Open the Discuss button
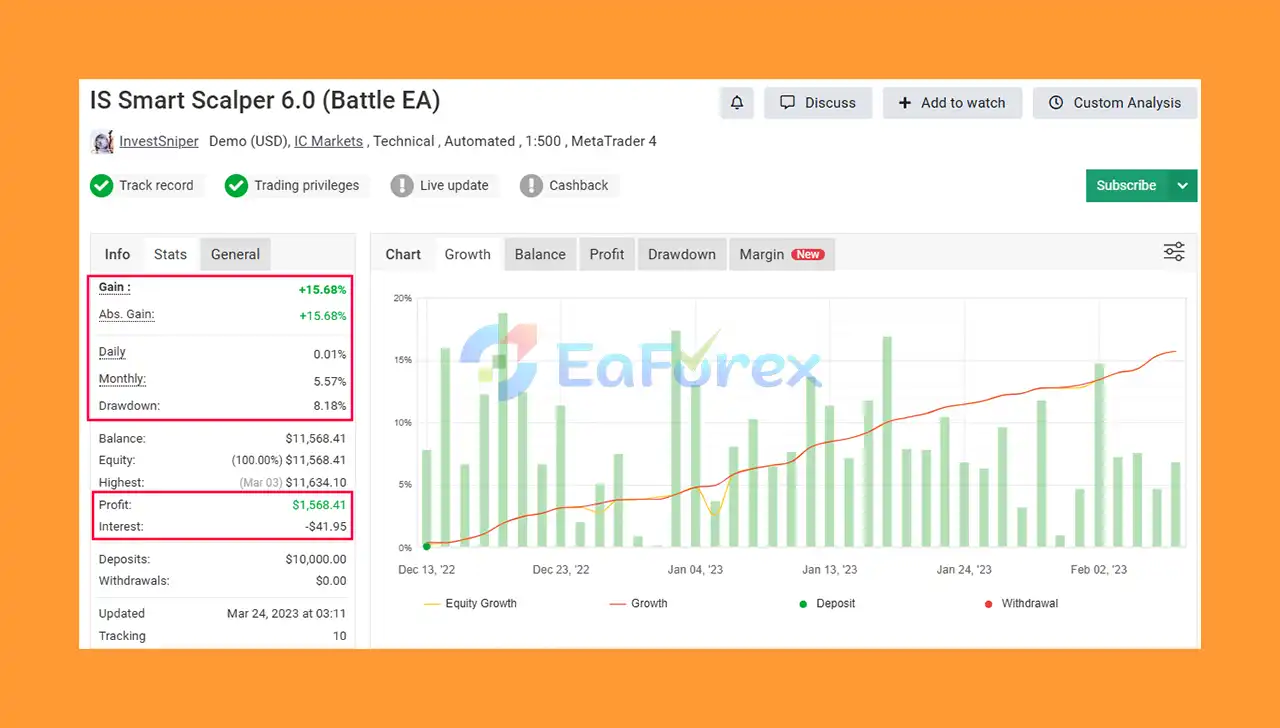The height and width of the screenshot is (728, 1280). pyautogui.click(x=818, y=103)
